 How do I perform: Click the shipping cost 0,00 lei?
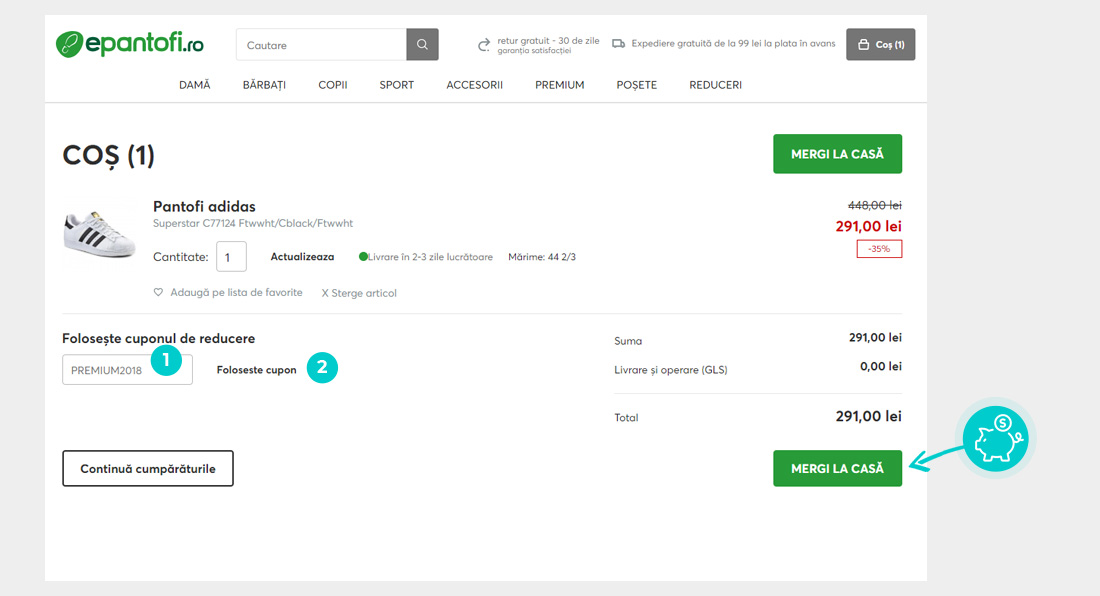(880, 367)
